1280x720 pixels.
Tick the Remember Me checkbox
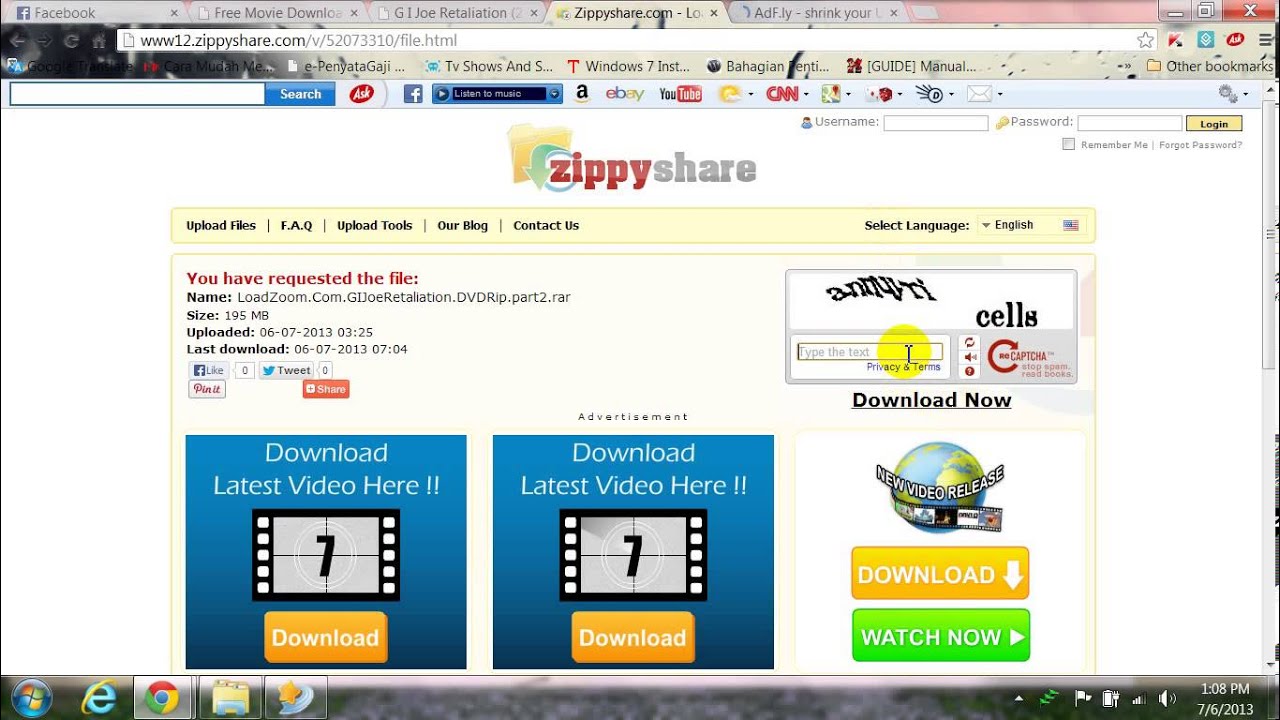click(x=1068, y=144)
